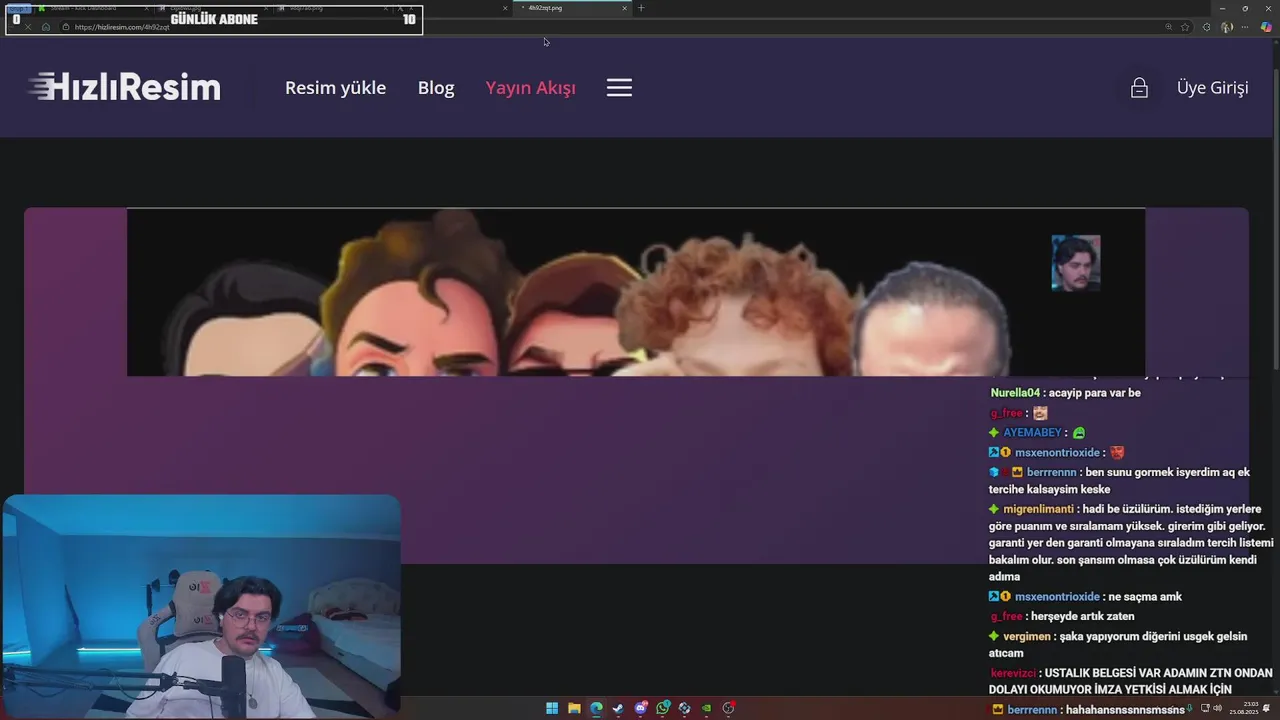The height and width of the screenshot is (720, 1280).
Task: Open NVIDIA app from taskbar
Action: (706, 708)
